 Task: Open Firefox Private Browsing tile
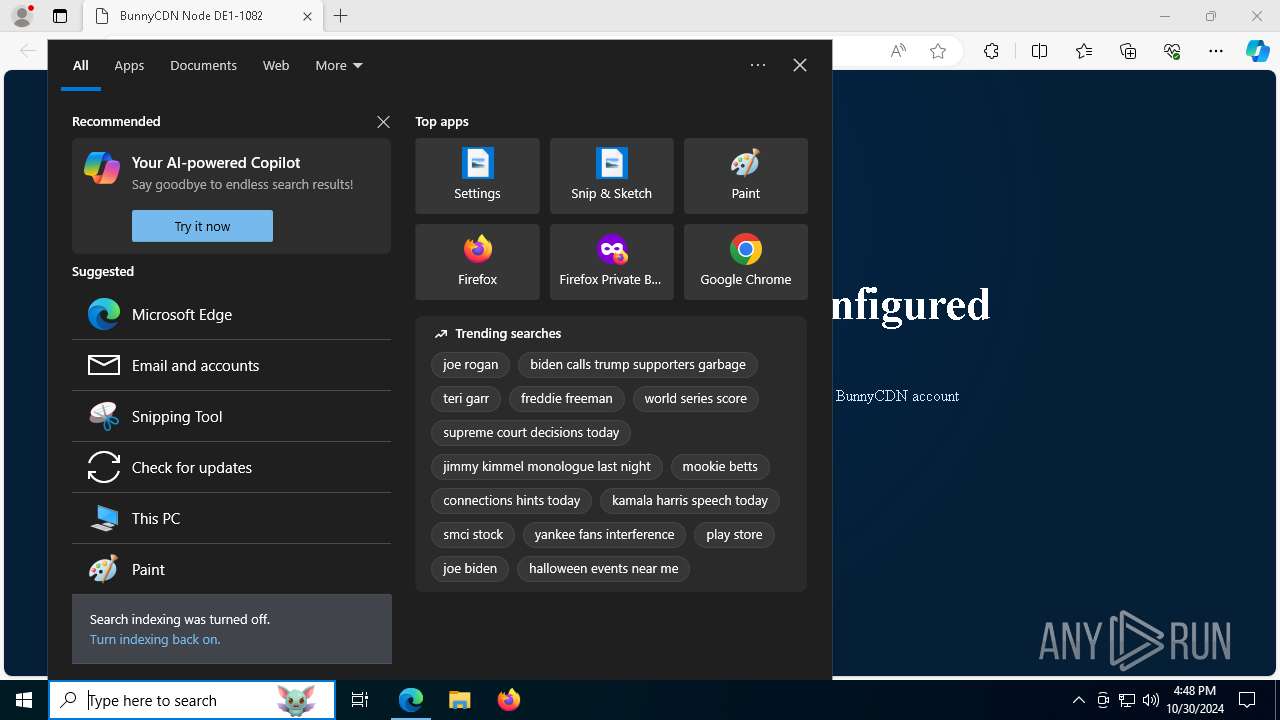[x=611, y=262]
